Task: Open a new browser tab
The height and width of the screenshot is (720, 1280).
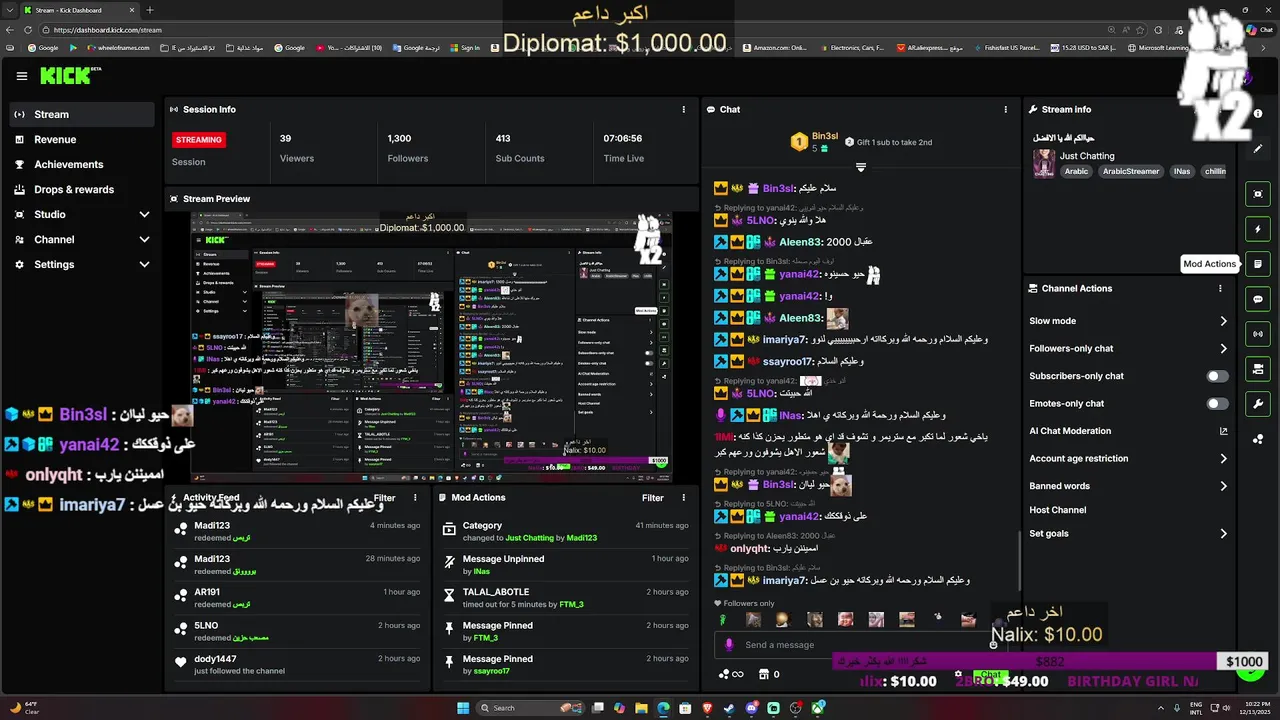Action: tap(150, 10)
